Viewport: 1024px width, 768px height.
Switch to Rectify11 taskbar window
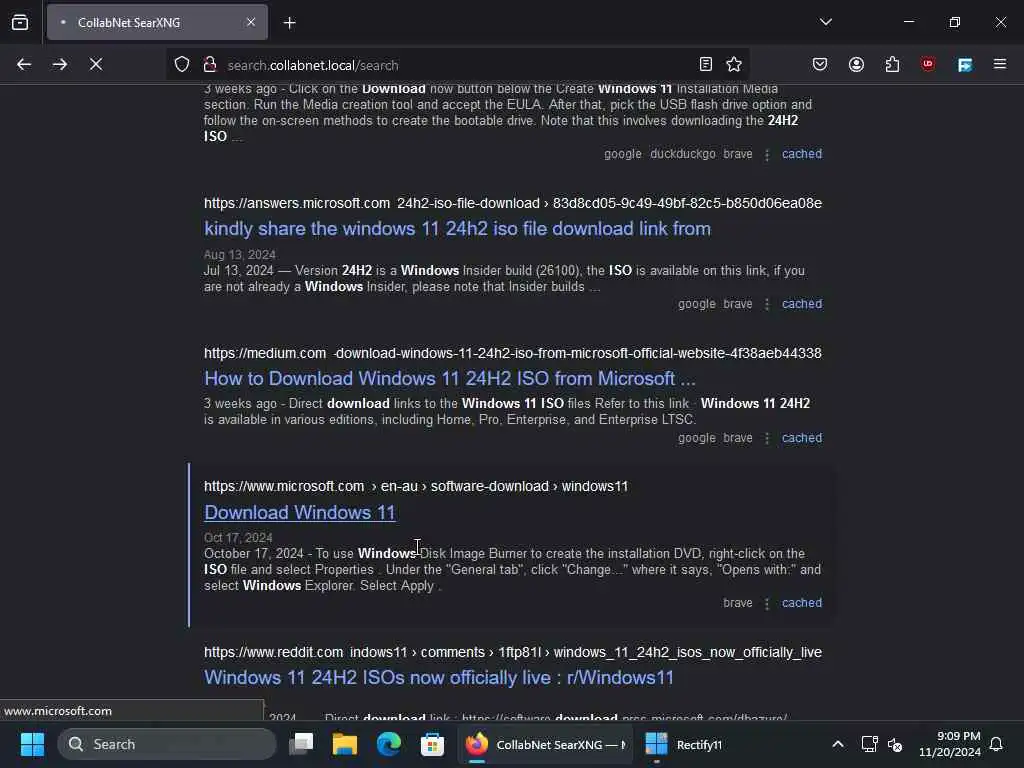pos(684,744)
